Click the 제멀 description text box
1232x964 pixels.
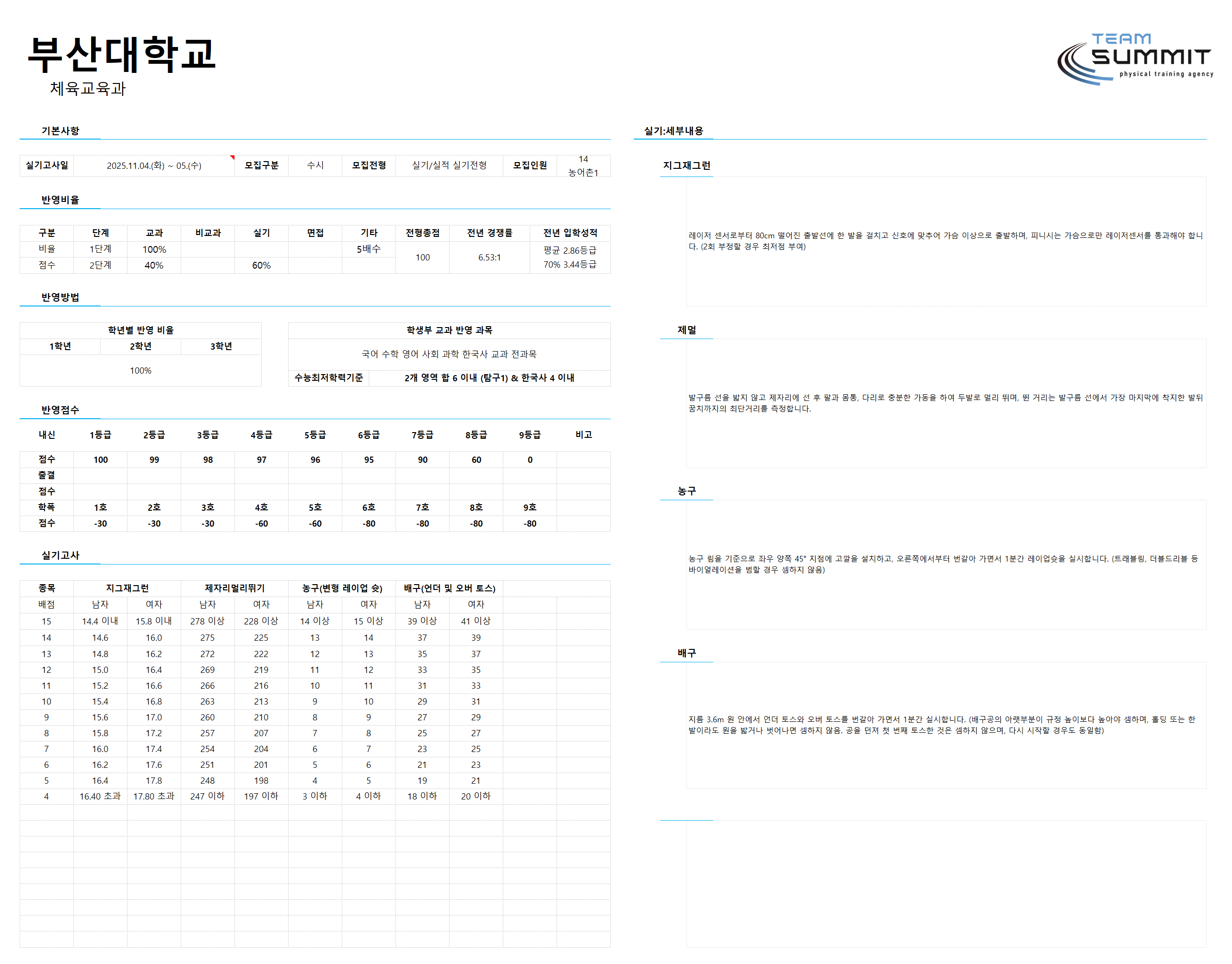[946, 403]
